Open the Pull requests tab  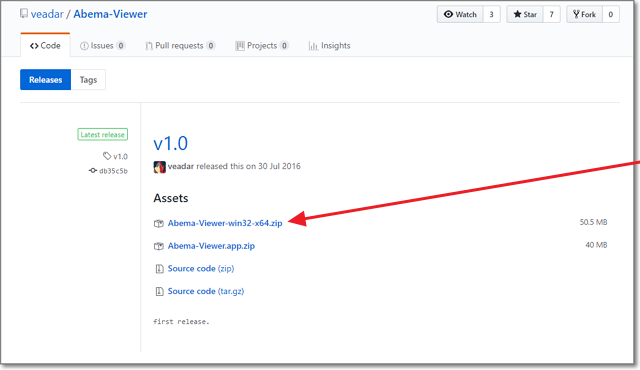[180, 46]
